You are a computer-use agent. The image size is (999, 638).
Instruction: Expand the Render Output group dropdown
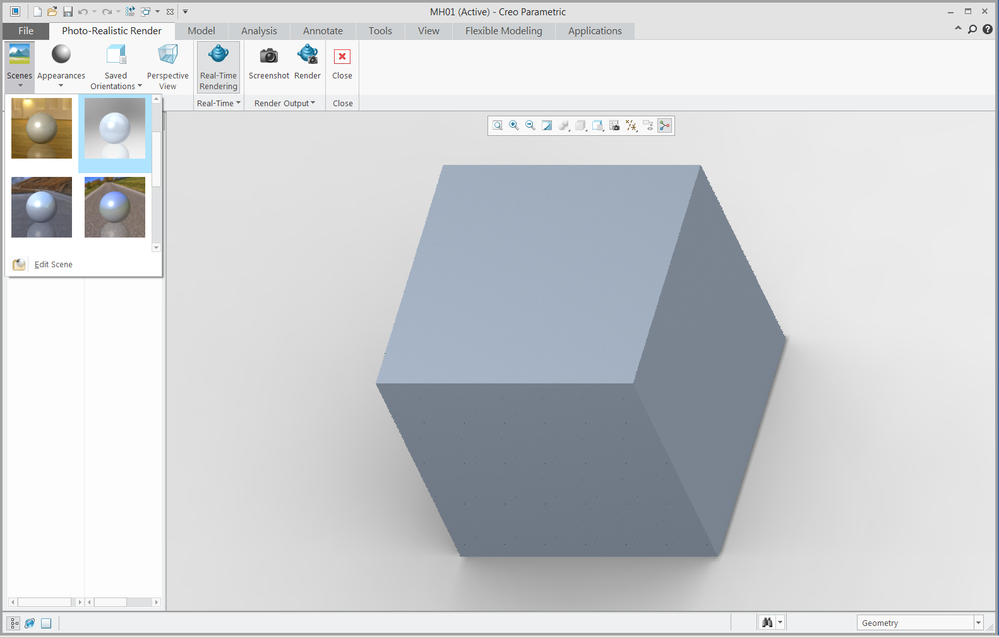284,103
